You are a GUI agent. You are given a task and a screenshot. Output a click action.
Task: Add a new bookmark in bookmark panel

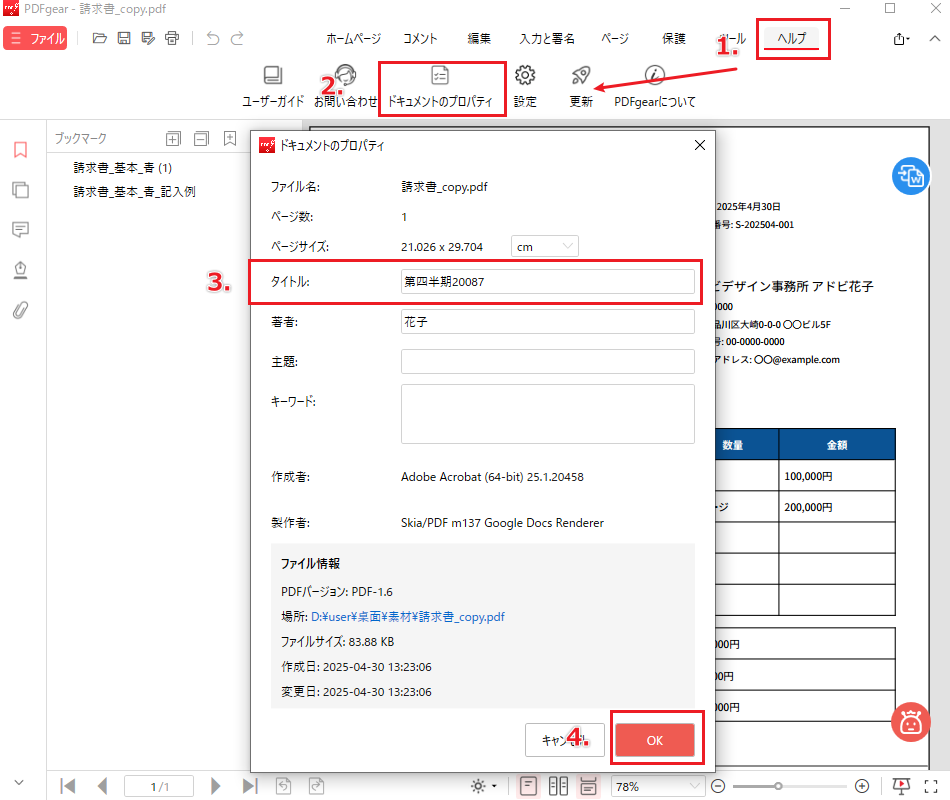[230, 138]
